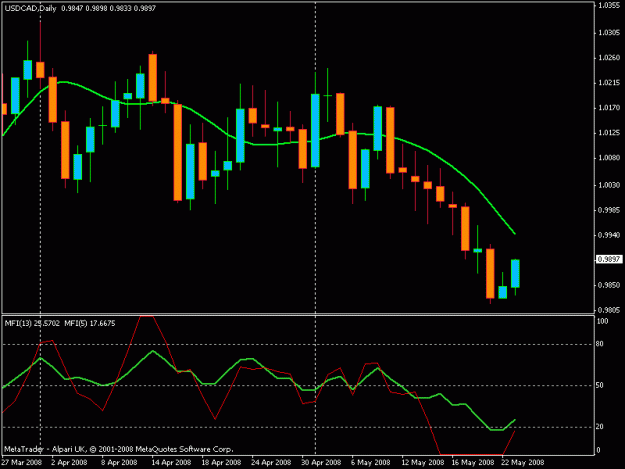Screen dimensions: 625x469
Task: Click the 0.9805 price scale label
Action: click(609, 310)
